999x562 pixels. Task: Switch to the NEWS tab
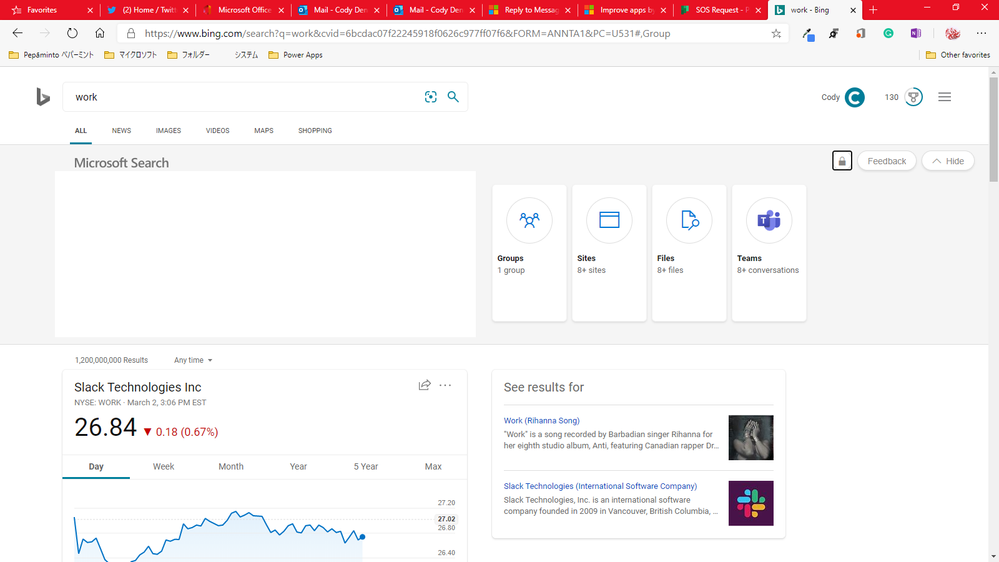point(121,131)
